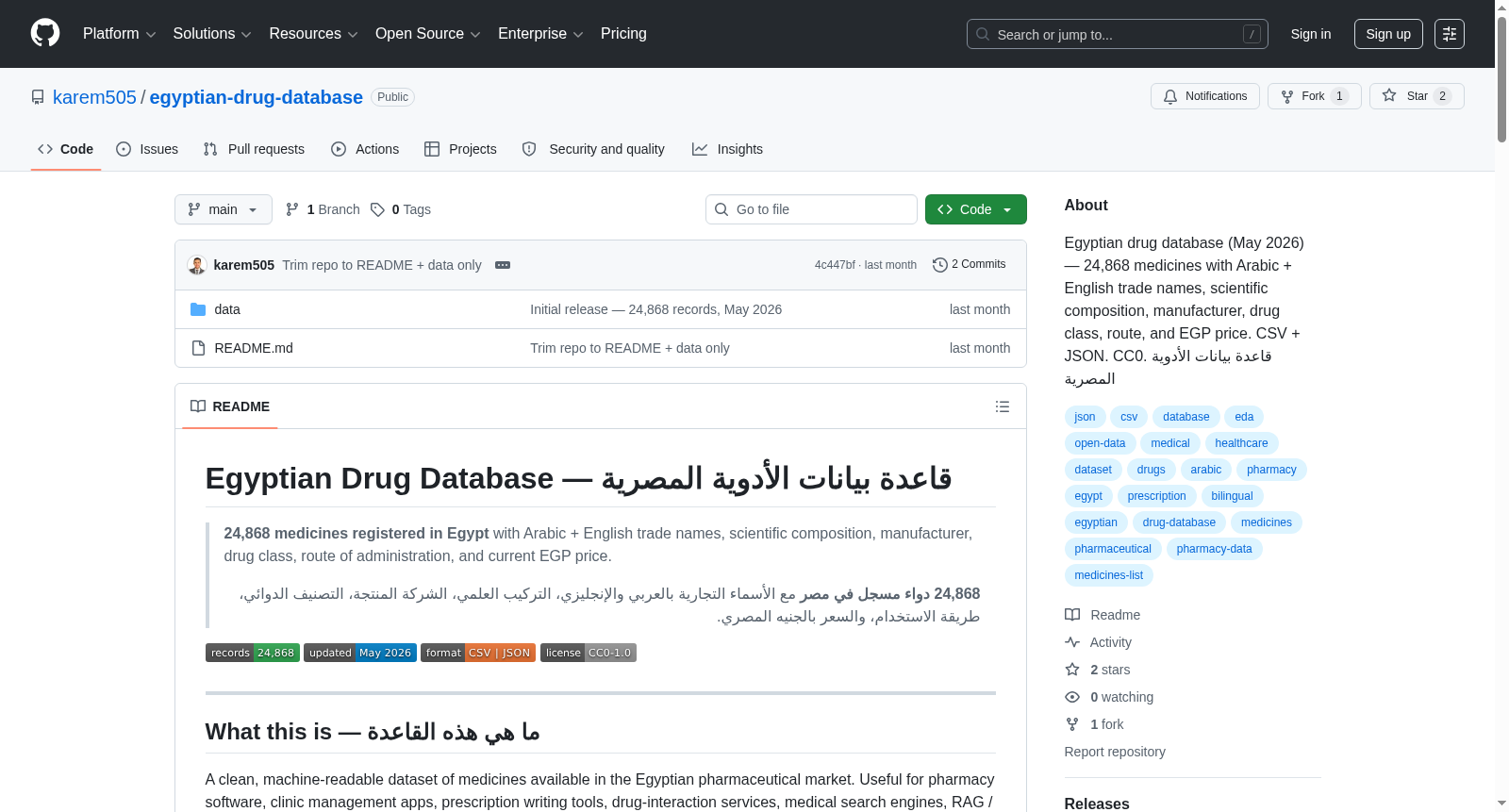
Task: Open the json topic tag
Action: click(x=1085, y=417)
